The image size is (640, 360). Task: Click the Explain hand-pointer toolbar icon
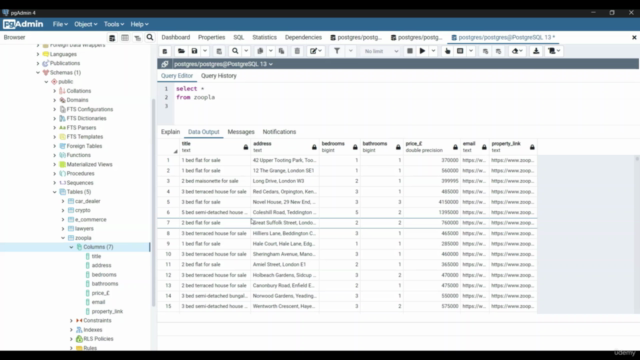tap(447, 51)
